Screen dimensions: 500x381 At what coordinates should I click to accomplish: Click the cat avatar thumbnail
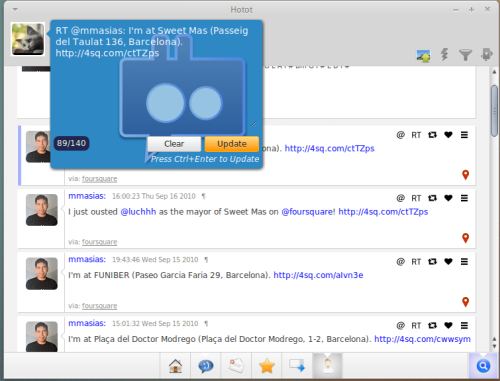click(x=28, y=39)
